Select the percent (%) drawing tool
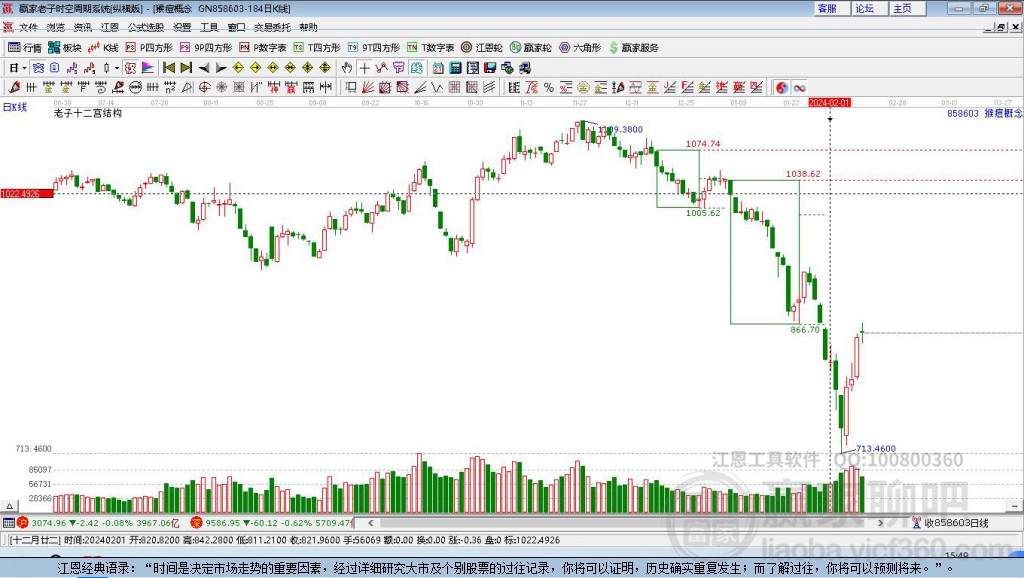This screenshot has width=1024, height=578. coord(549,87)
